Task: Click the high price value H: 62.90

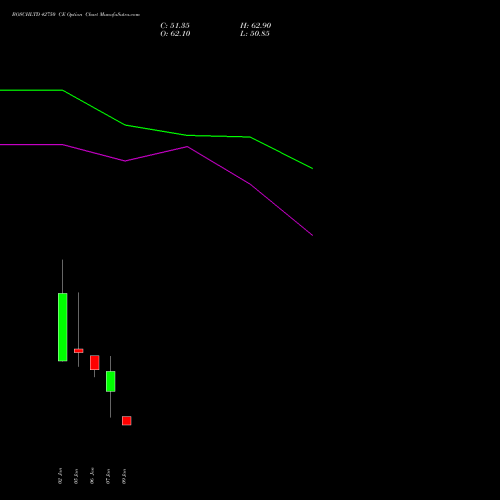Action: point(256,26)
